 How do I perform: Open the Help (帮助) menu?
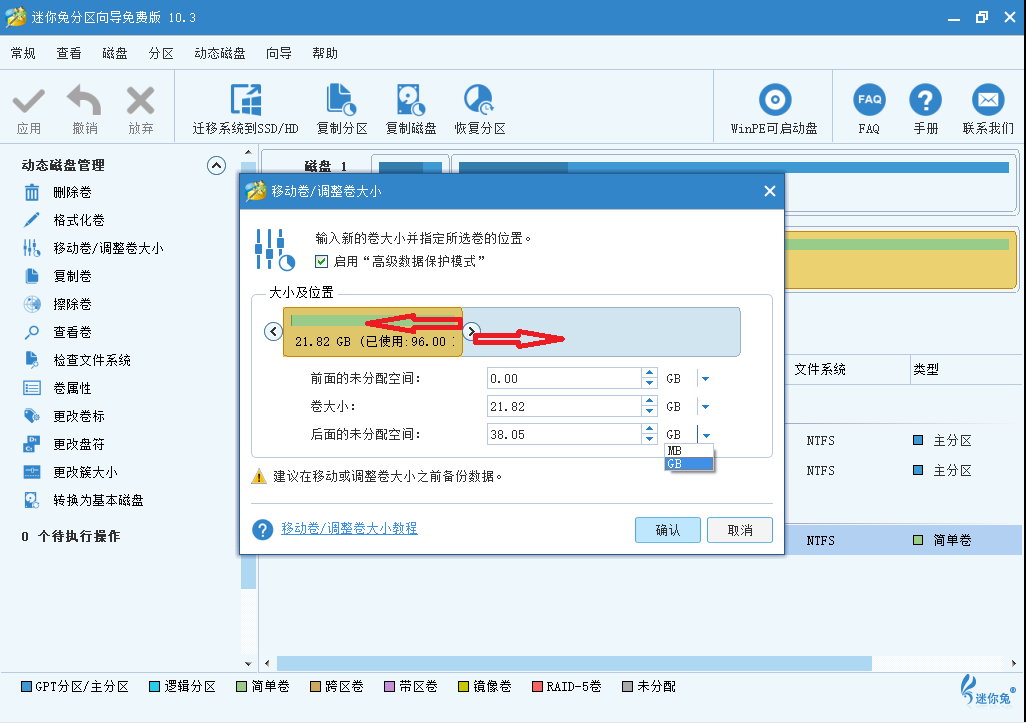click(325, 53)
